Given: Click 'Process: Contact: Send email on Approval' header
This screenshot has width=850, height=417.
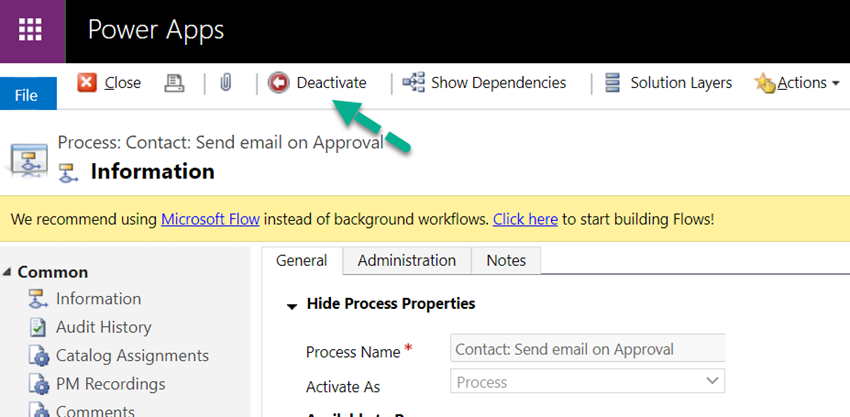Looking at the screenshot, I should pyautogui.click(x=221, y=143).
